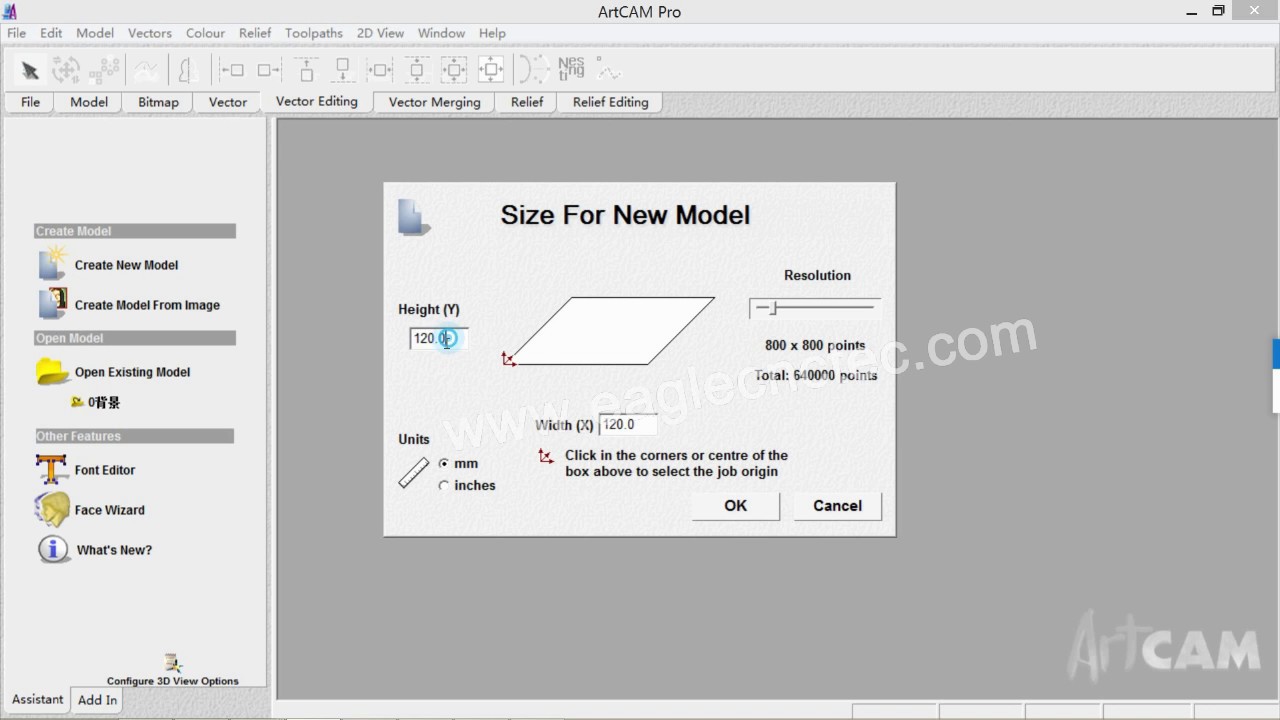
Task: Open the Relief menu
Action: tap(255, 33)
